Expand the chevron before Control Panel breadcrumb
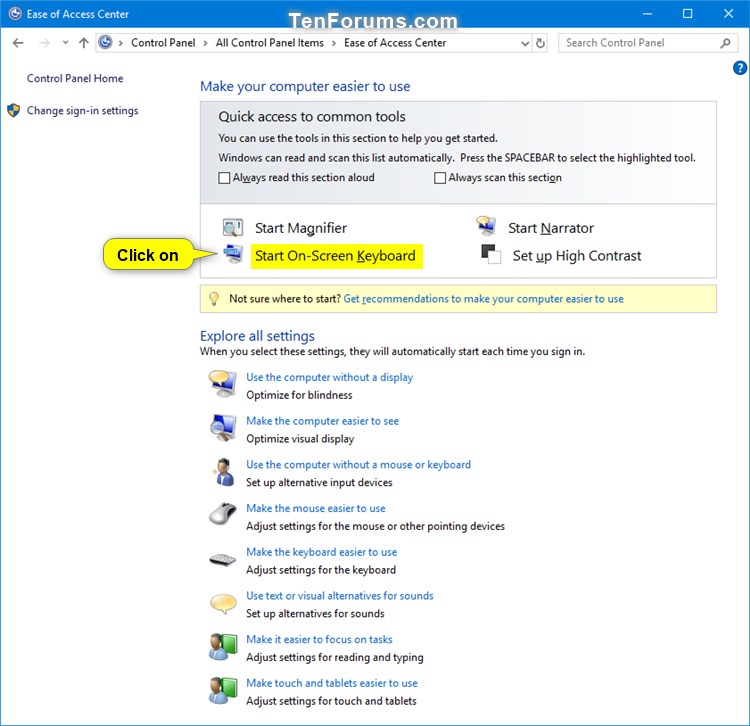The width and height of the screenshot is (750, 726). click(x=121, y=44)
